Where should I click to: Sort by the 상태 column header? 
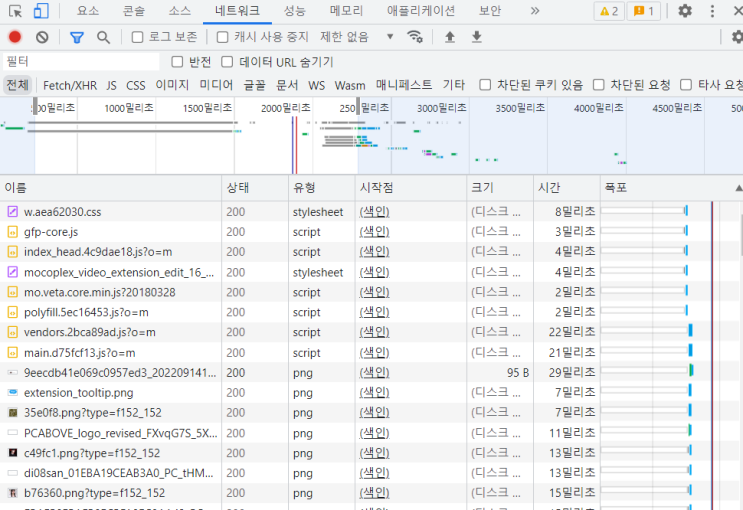255,188
